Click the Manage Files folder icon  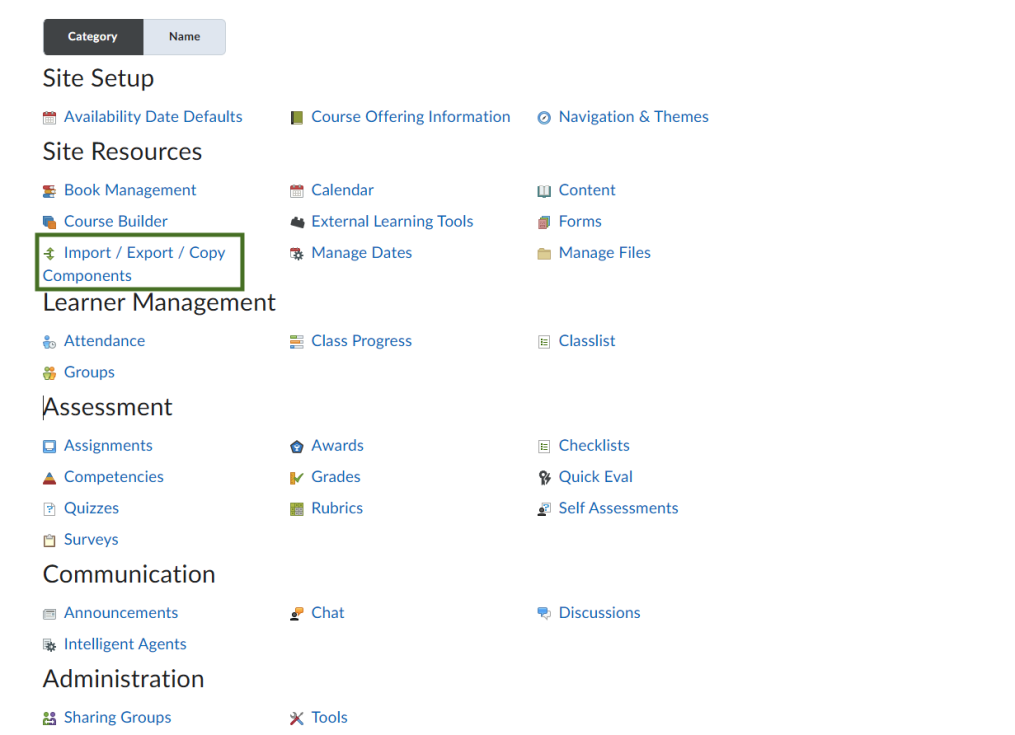[544, 253]
